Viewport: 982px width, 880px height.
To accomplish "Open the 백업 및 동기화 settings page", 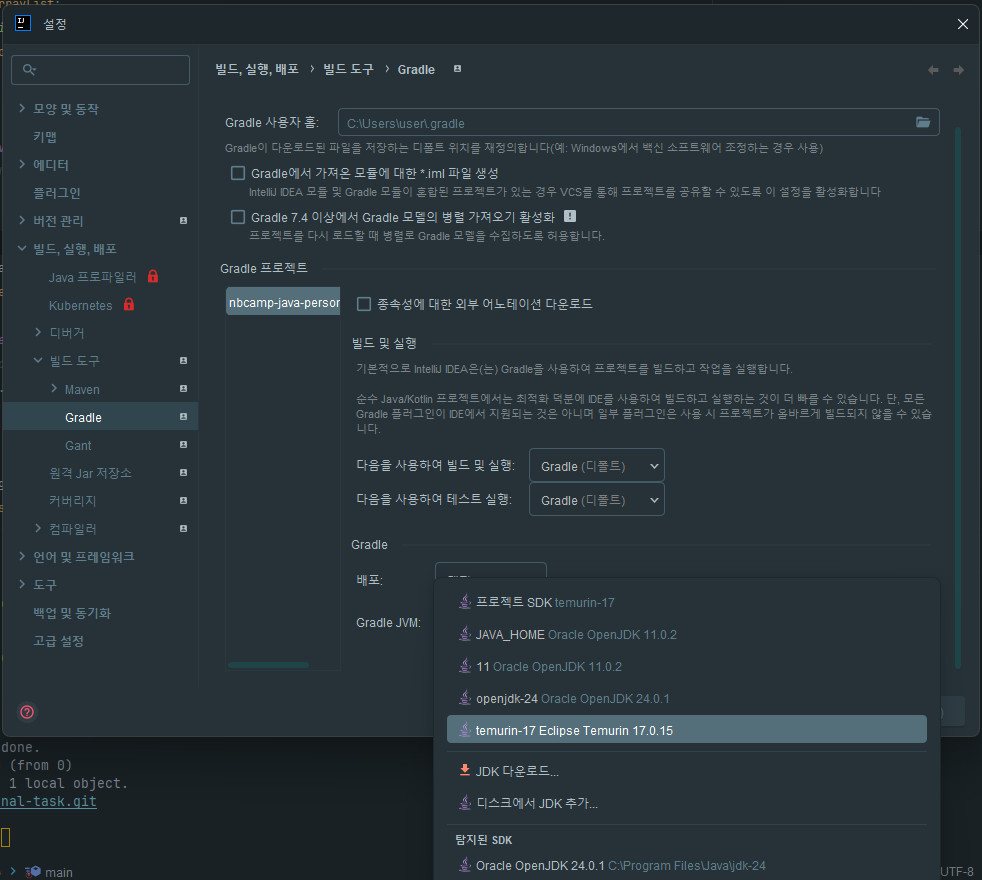I will click(x=72, y=613).
